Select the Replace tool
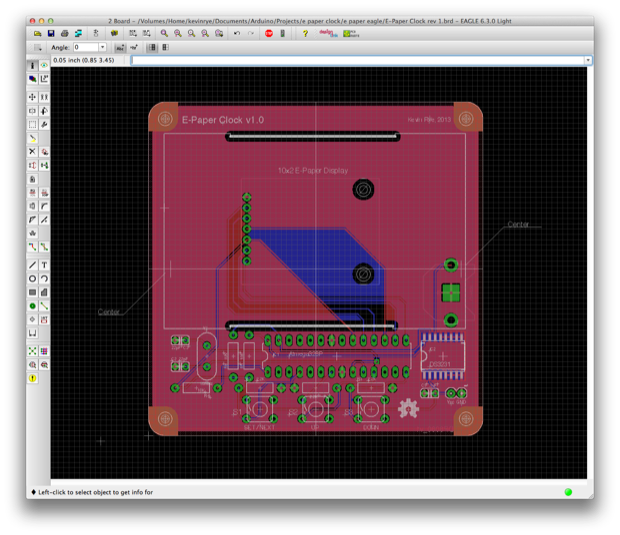The height and width of the screenshot is (535, 620). pyautogui.click(x=44, y=166)
